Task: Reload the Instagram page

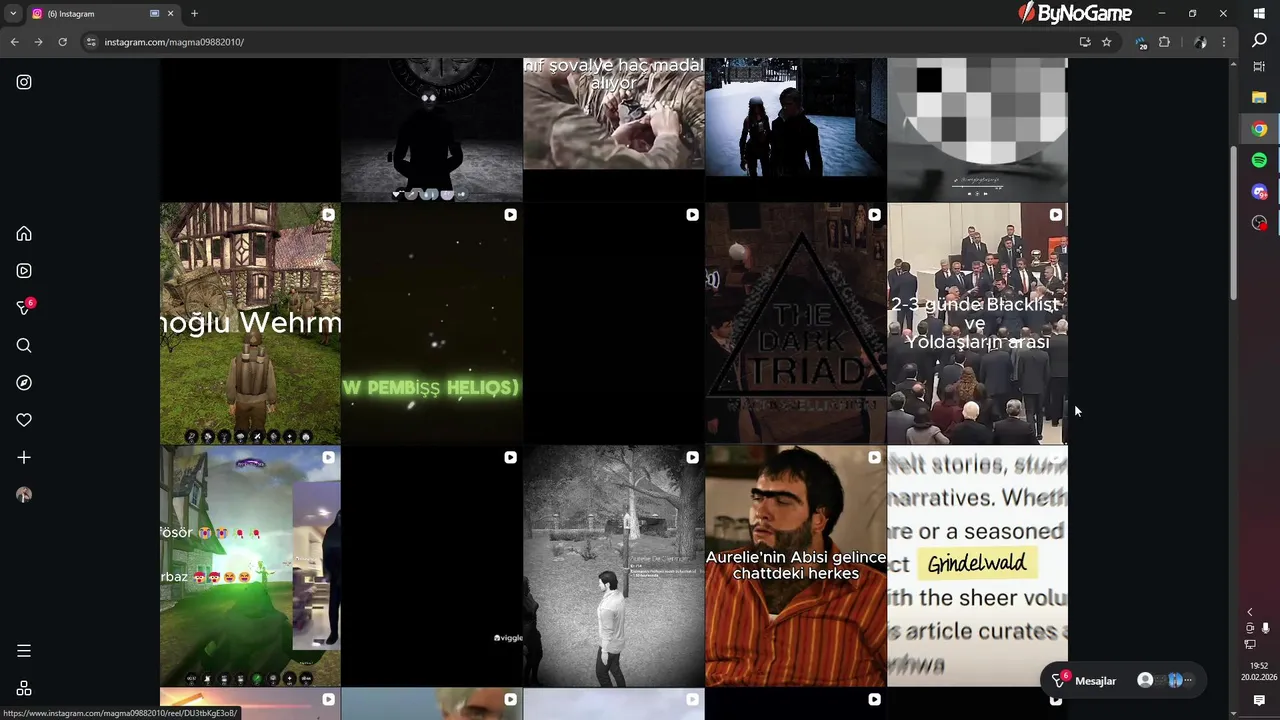Action: 62,42
